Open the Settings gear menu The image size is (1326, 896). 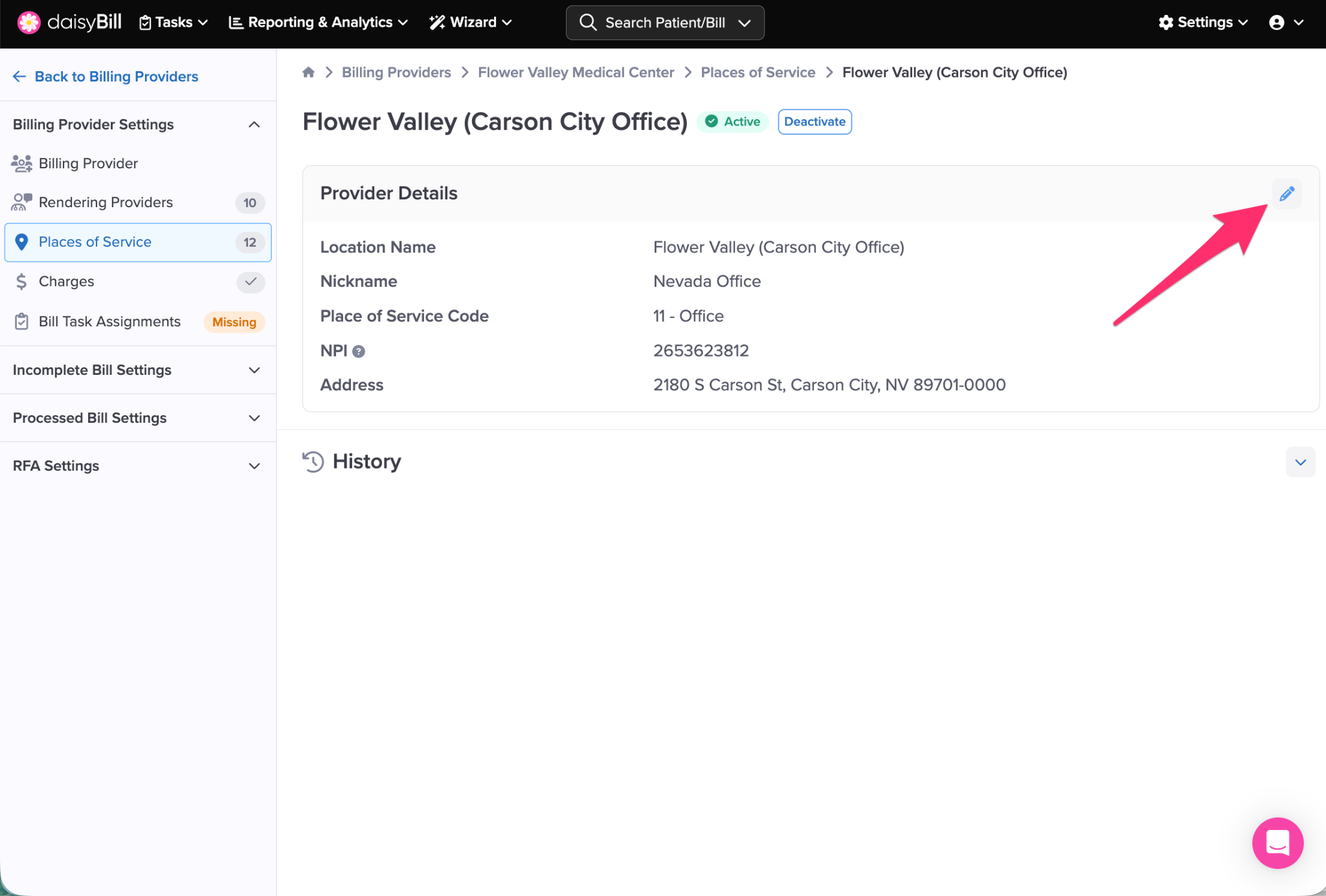1203,22
